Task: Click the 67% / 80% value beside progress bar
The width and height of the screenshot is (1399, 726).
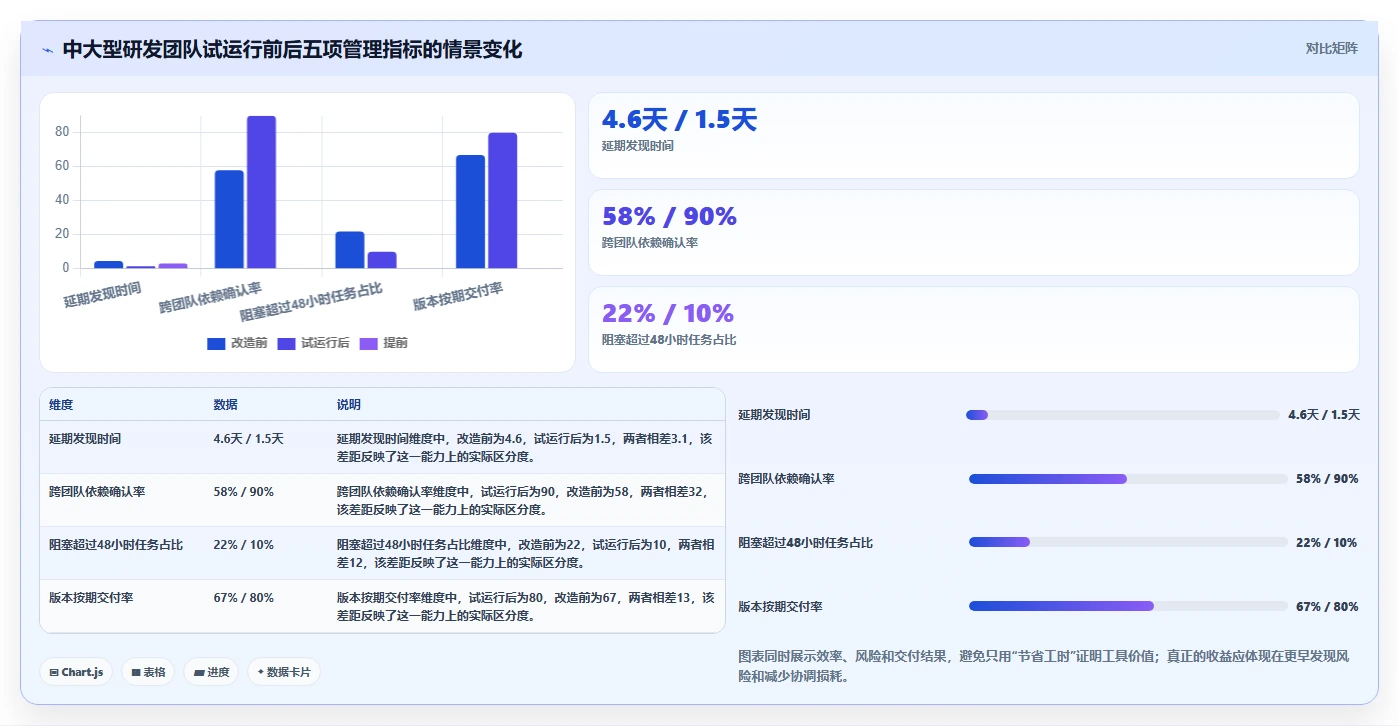Action: 1327,607
